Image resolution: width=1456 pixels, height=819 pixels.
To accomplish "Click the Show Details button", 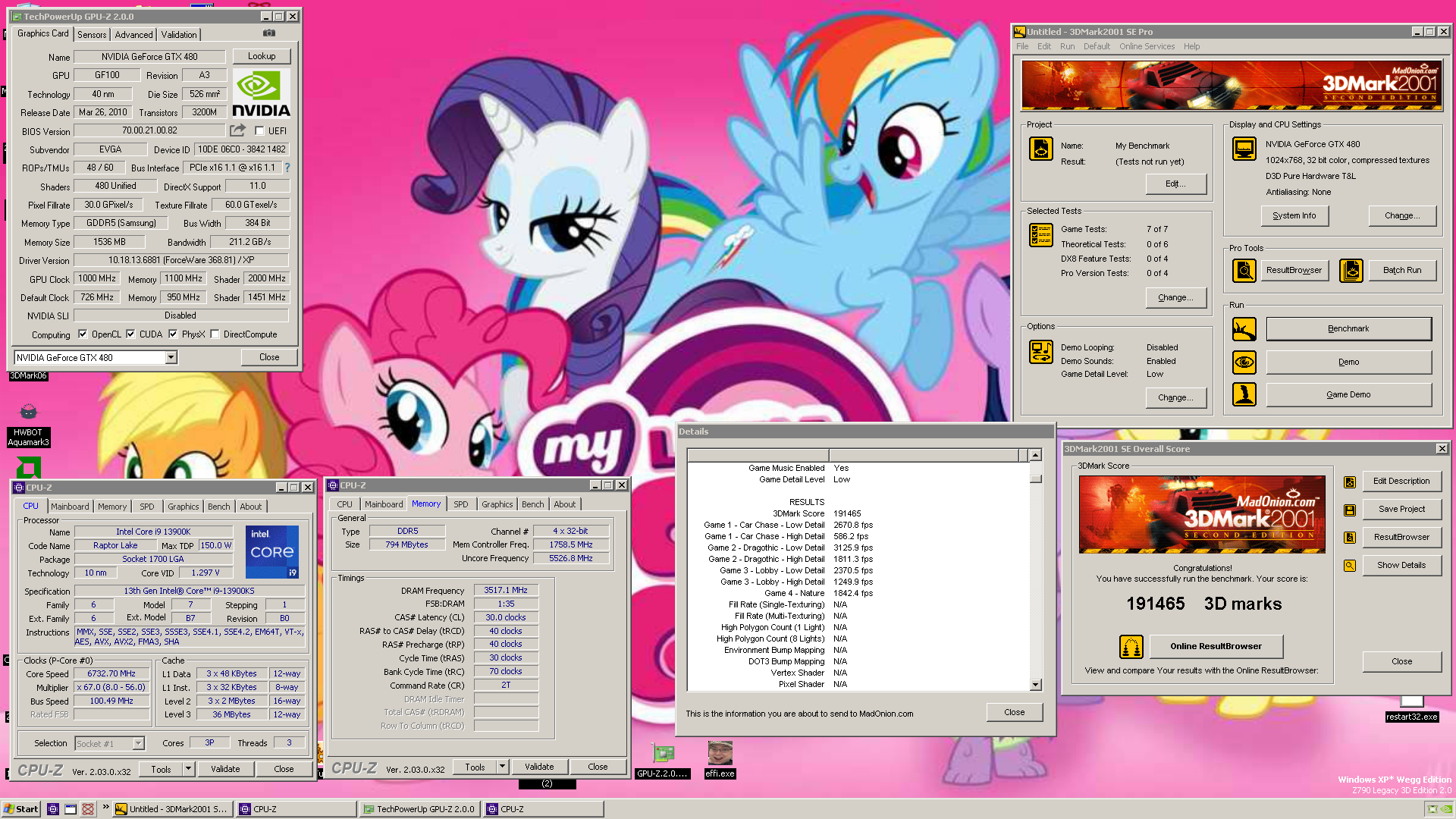I will [1401, 566].
